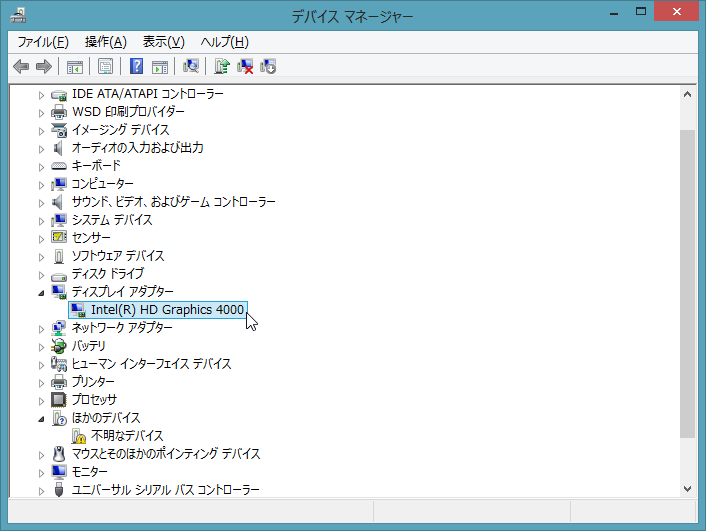This screenshot has height=531, width=706.
Task: Open the 操作(A) menu
Action: coord(106,42)
